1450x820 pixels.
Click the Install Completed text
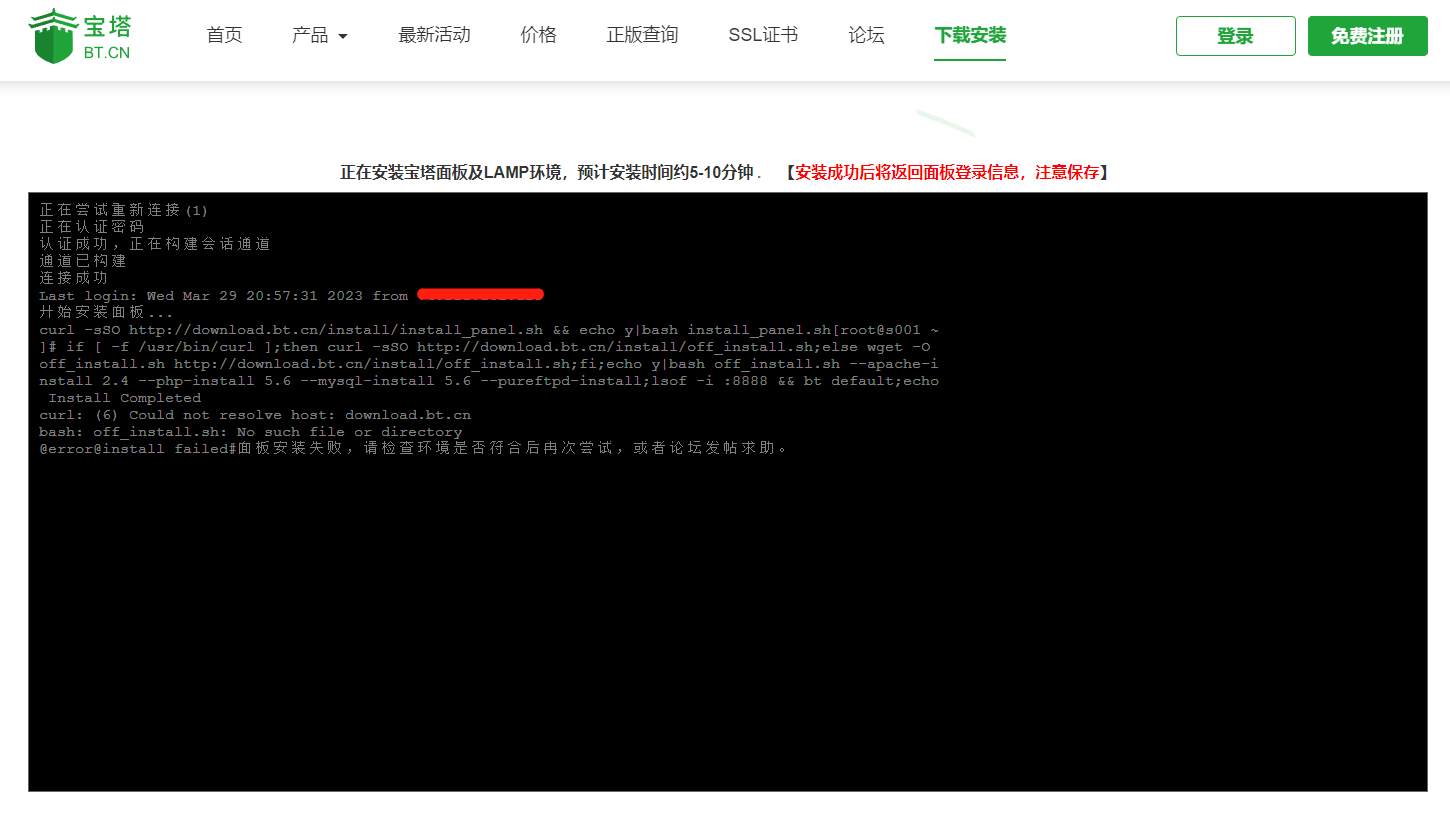point(124,398)
